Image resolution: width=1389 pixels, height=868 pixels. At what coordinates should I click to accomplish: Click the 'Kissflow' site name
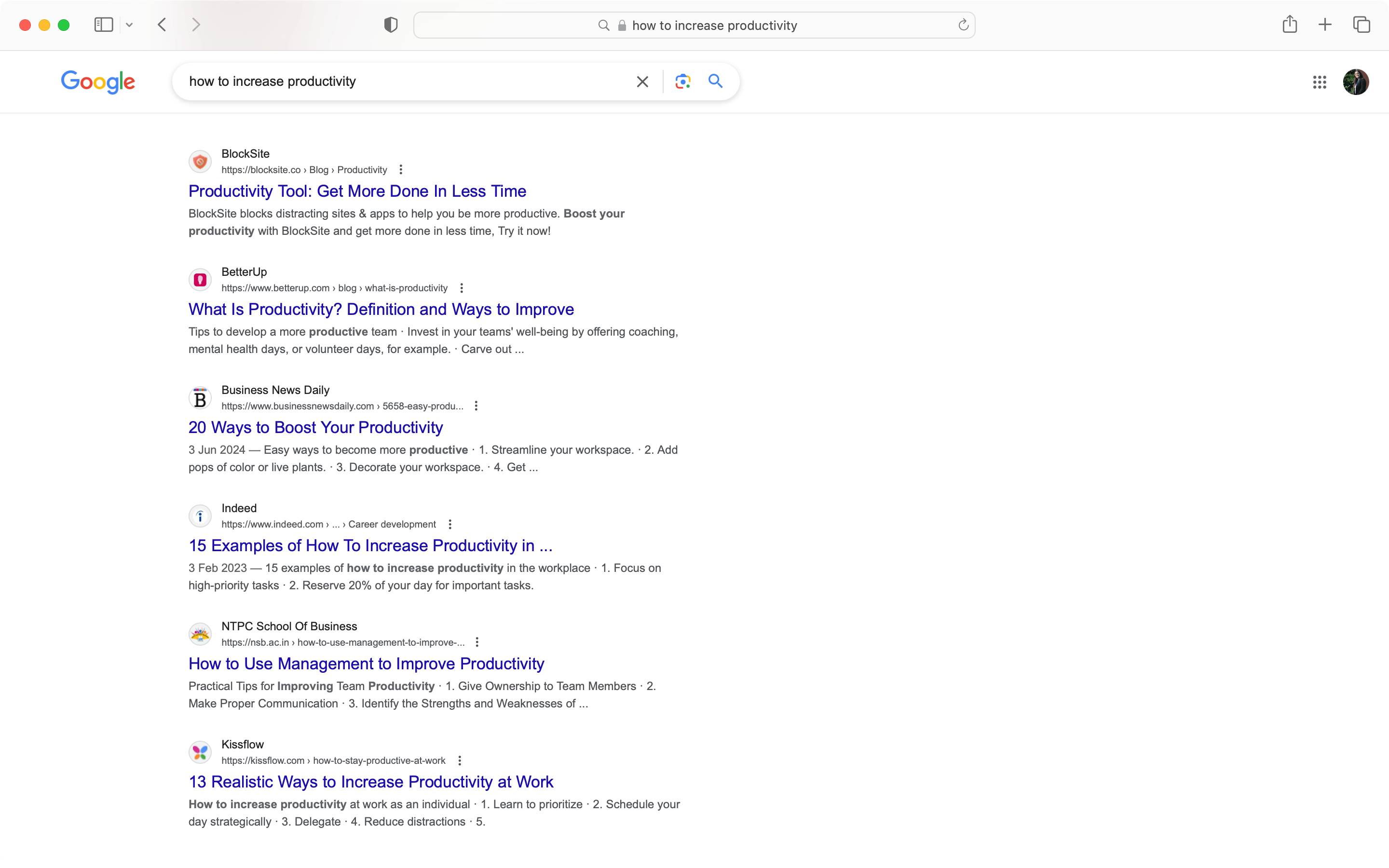(243, 745)
